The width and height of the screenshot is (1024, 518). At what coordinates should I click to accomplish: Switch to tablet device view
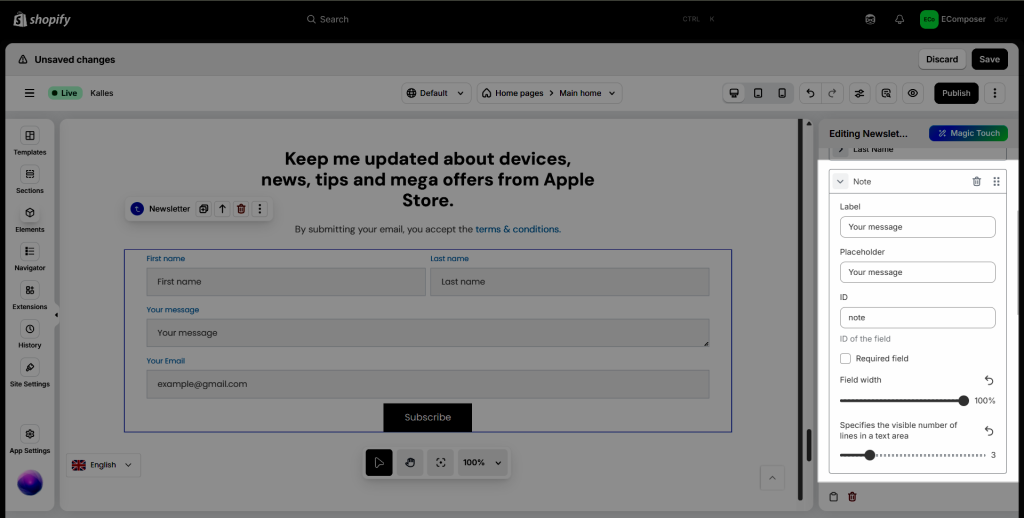[x=758, y=93]
